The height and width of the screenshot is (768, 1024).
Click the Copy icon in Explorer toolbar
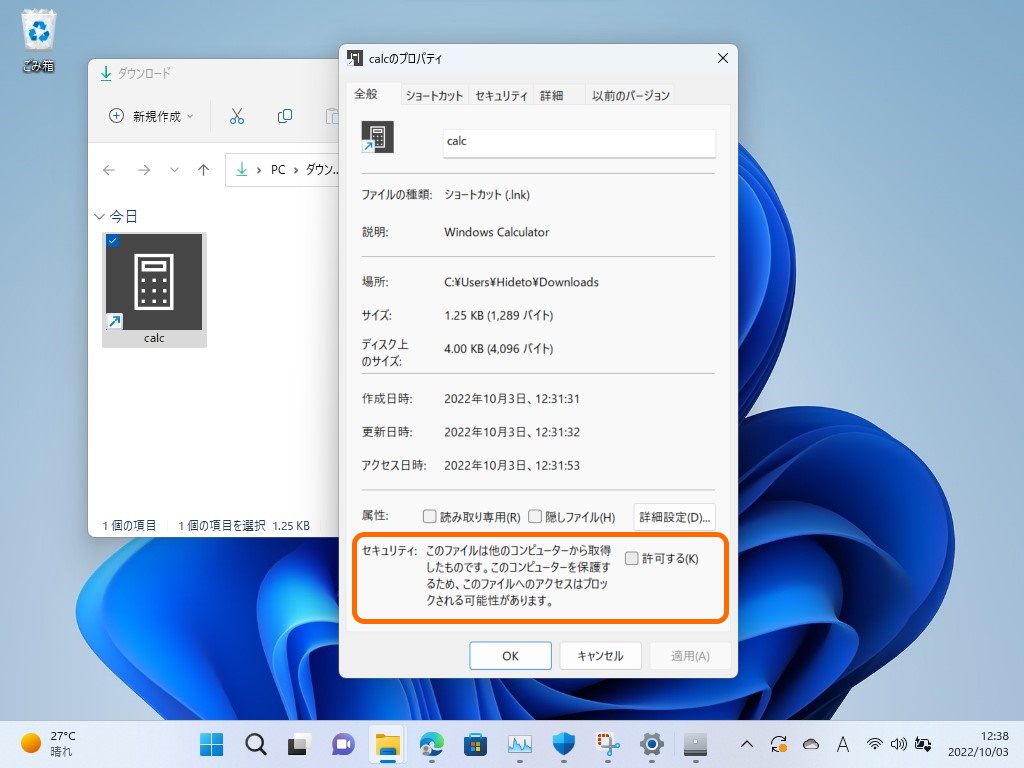285,116
